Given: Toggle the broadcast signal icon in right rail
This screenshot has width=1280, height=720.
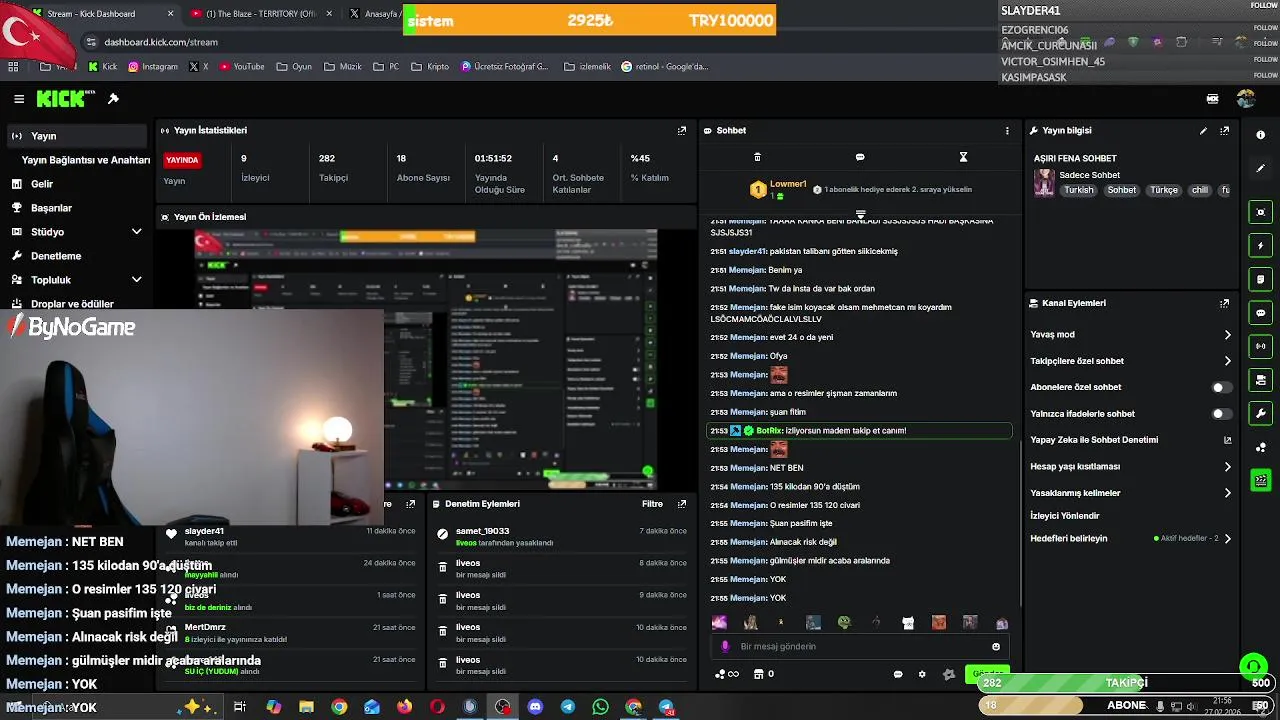Looking at the screenshot, I should click(1260, 347).
